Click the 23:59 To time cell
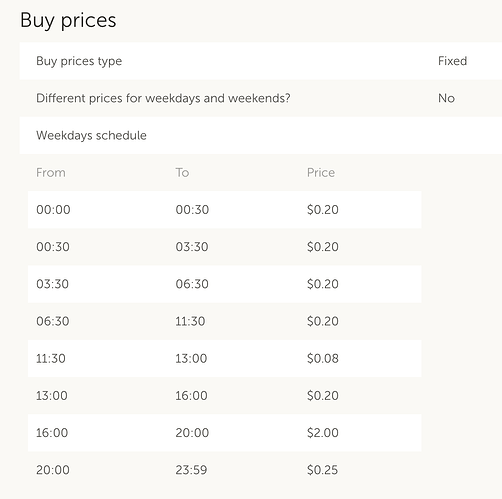 pyautogui.click(x=191, y=470)
